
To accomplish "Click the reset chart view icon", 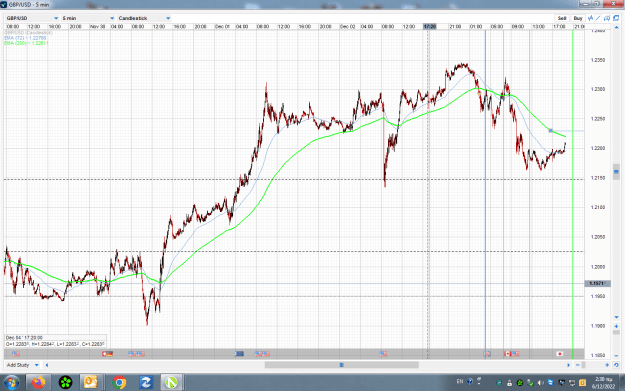I will [616, 365].
